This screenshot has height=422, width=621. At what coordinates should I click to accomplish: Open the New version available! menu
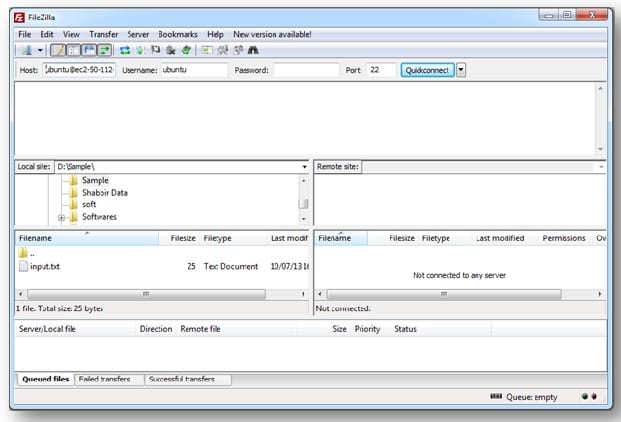click(272, 34)
